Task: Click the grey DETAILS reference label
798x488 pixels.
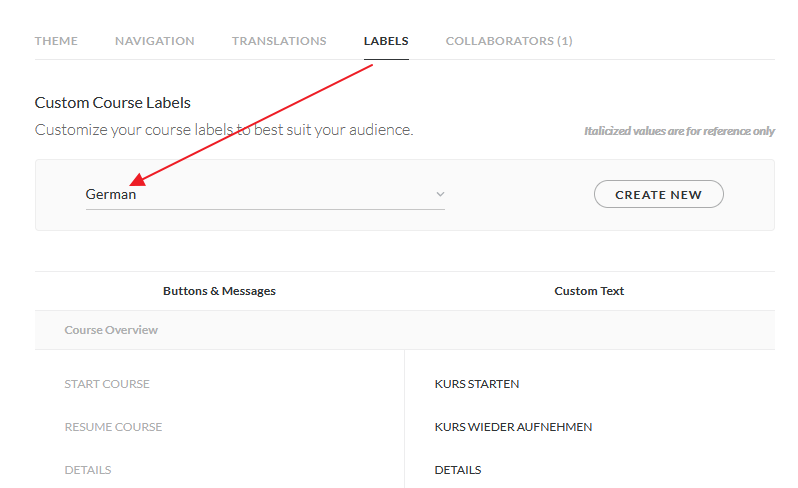Action: 88,470
